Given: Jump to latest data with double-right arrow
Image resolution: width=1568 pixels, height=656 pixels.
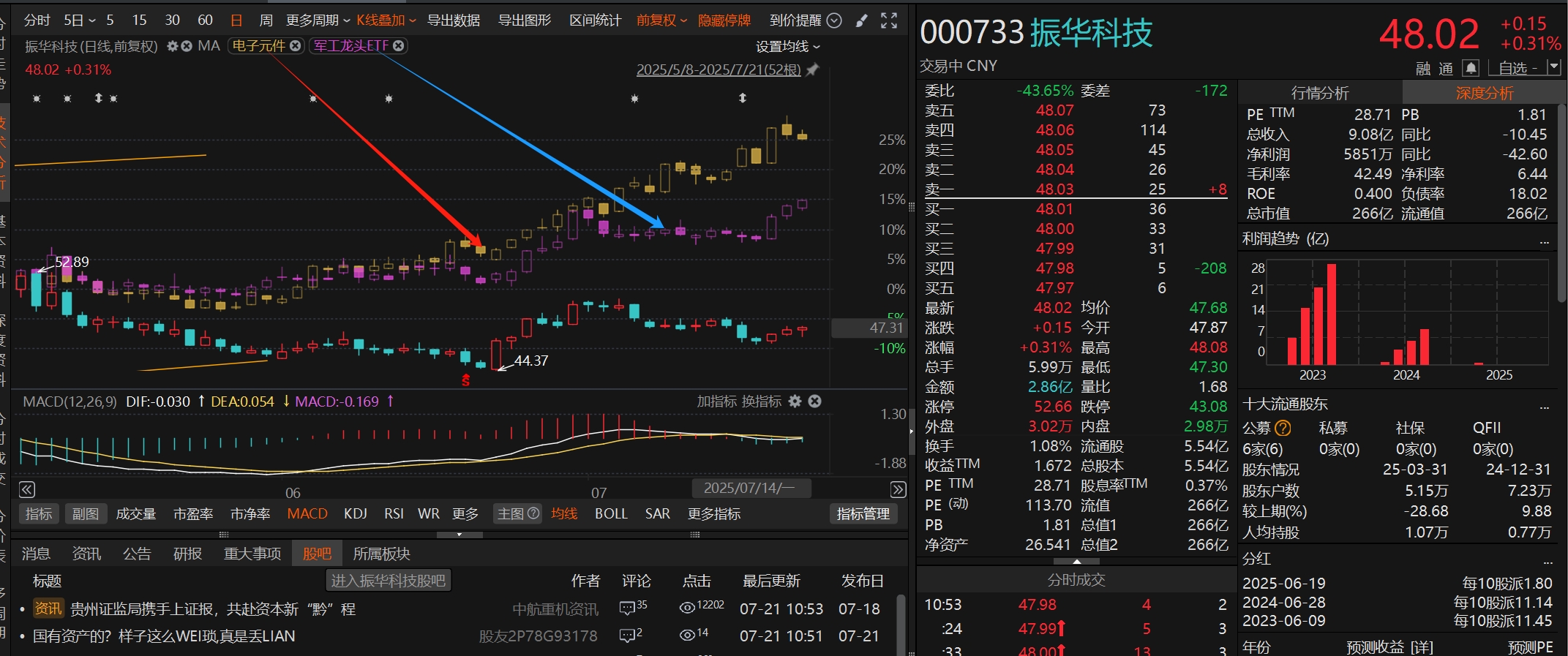Looking at the screenshot, I should (898, 489).
